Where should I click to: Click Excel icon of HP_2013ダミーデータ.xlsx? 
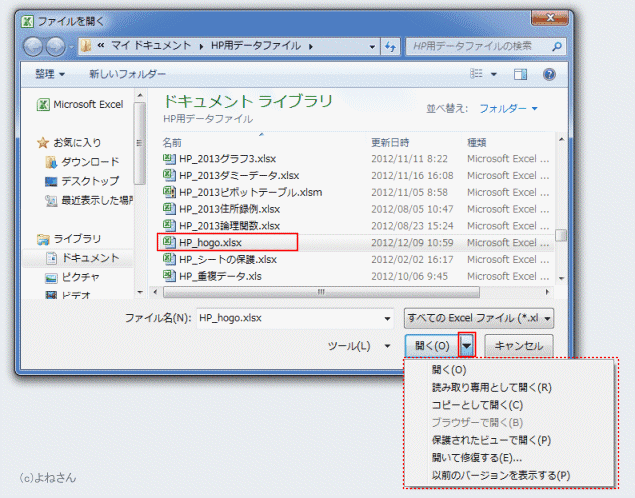pyautogui.click(x=169, y=175)
